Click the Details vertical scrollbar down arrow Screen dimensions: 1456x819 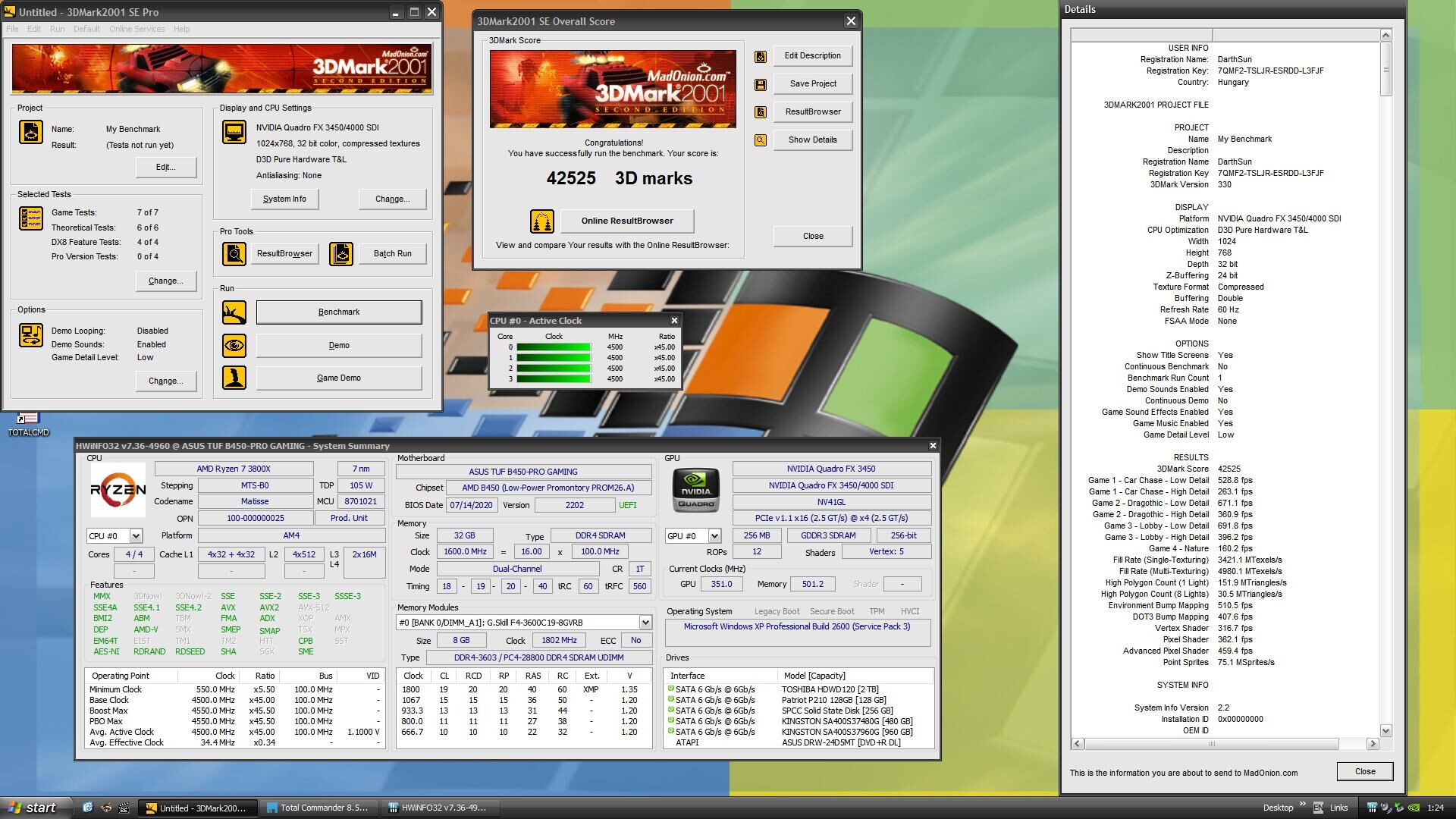pos(1385,731)
